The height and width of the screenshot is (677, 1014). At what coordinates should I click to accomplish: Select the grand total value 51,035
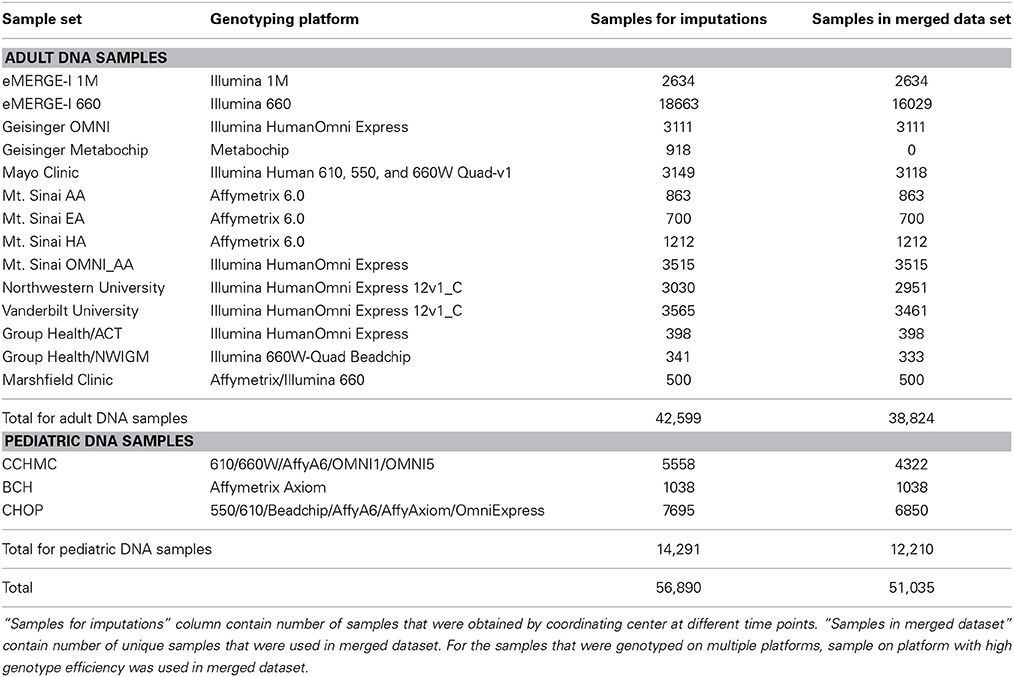(911, 588)
